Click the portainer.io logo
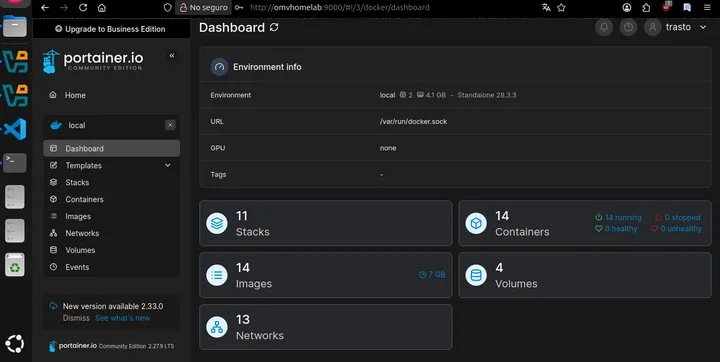Image resolution: width=720 pixels, height=362 pixels. click(x=93, y=61)
